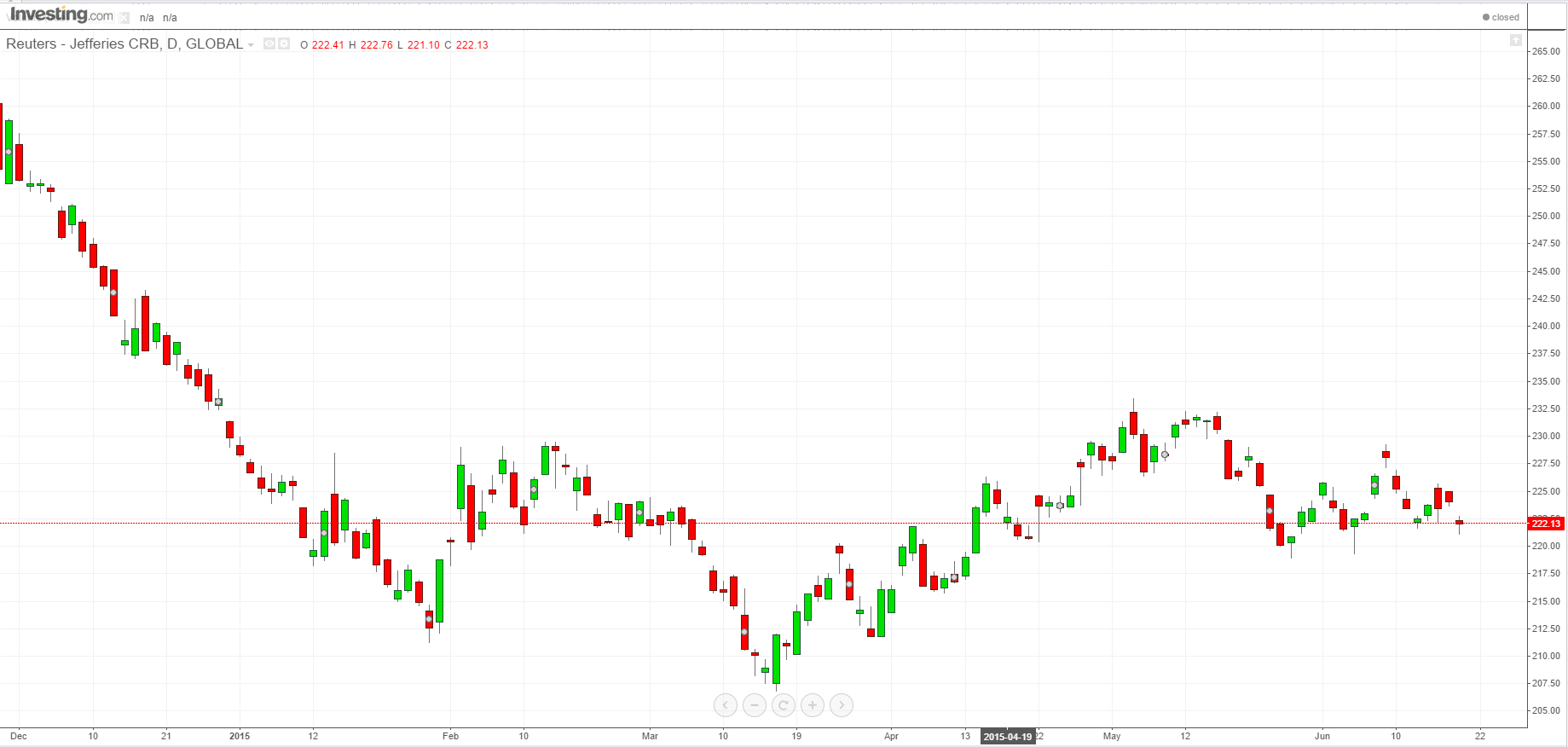This screenshot has height=747, width=1568.
Task: Click the Reuters - Jefferies CRB, D, GLOBAL title
Action: pos(124,44)
